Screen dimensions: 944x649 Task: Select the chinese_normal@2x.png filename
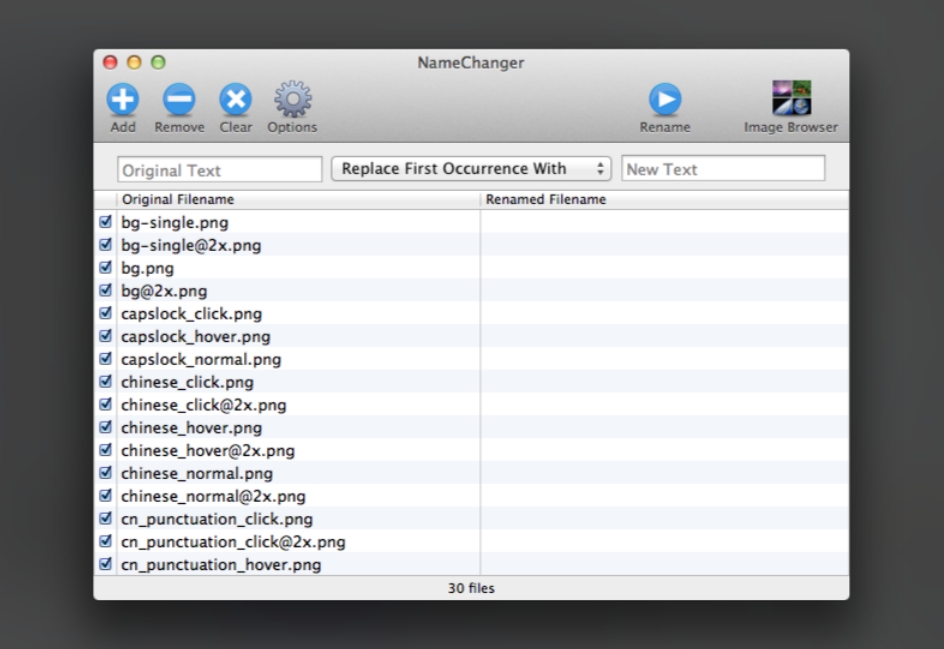pyautogui.click(x=213, y=497)
